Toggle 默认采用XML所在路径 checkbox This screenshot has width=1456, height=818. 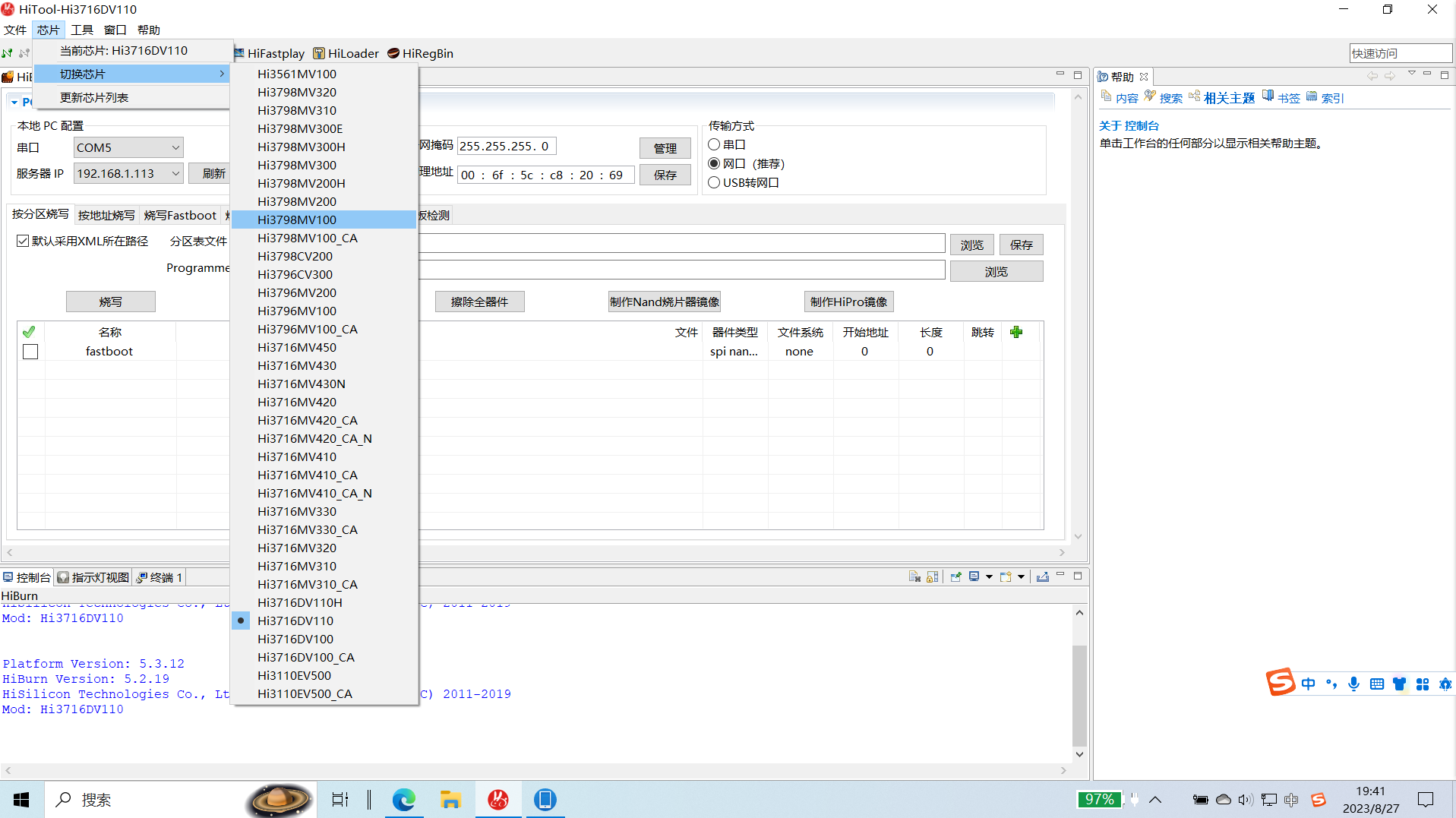(23, 241)
